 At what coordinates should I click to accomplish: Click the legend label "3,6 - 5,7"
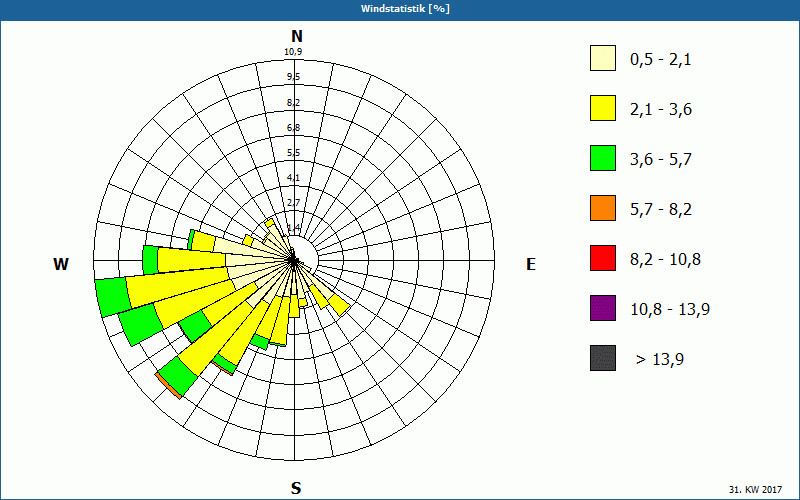pos(661,160)
